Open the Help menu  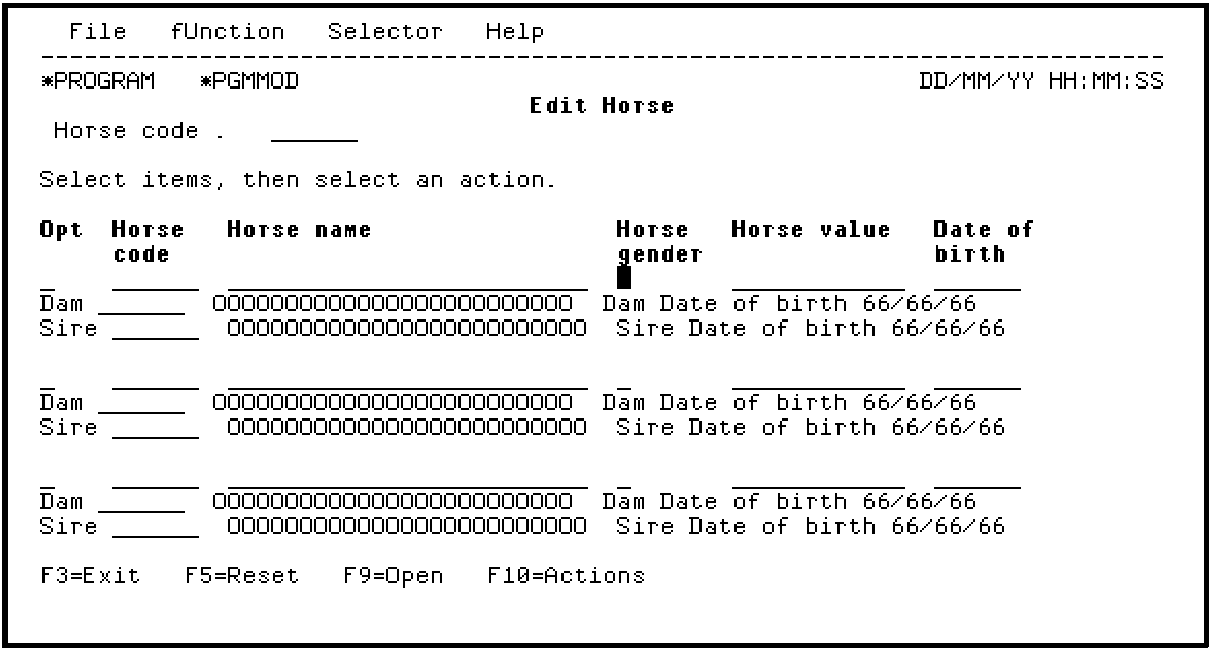point(515,32)
